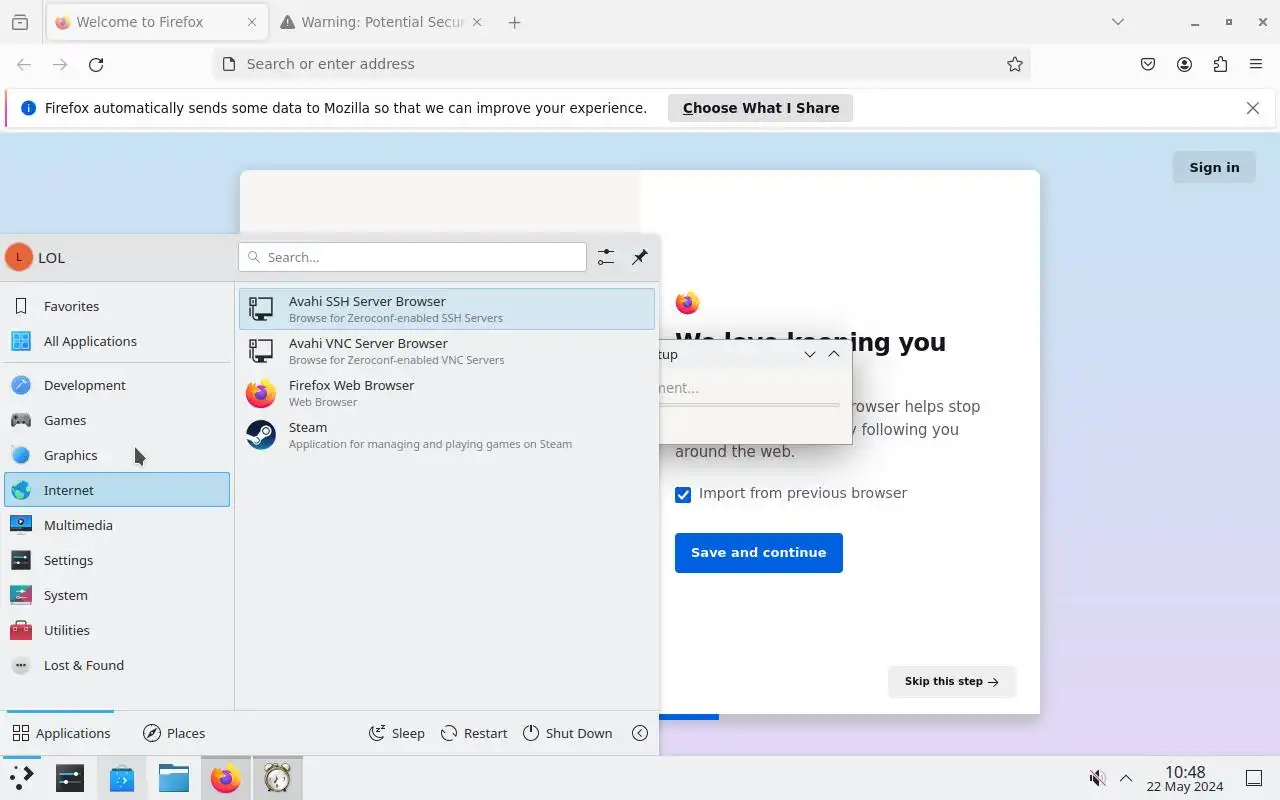Click Save and continue
The height and width of the screenshot is (800, 1280).
click(x=758, y=553)
